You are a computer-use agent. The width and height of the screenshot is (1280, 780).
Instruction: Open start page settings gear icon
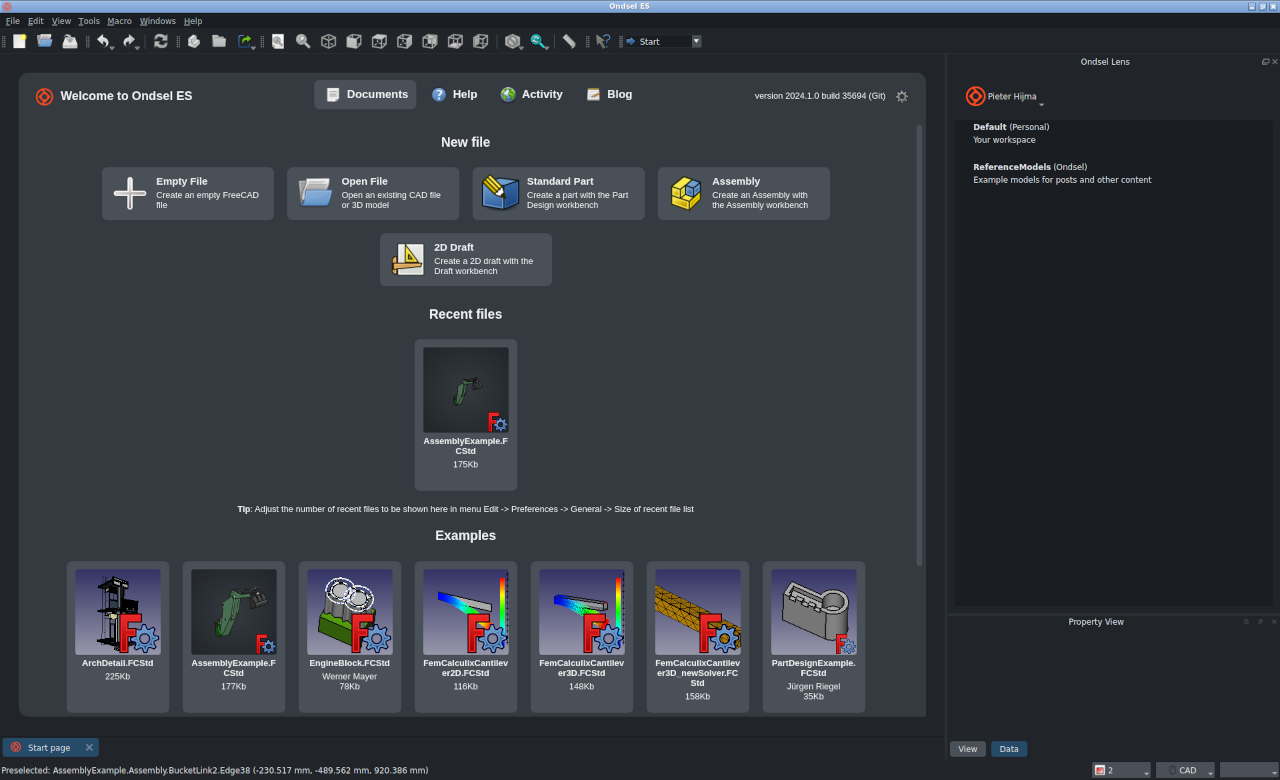pos(902,96)
